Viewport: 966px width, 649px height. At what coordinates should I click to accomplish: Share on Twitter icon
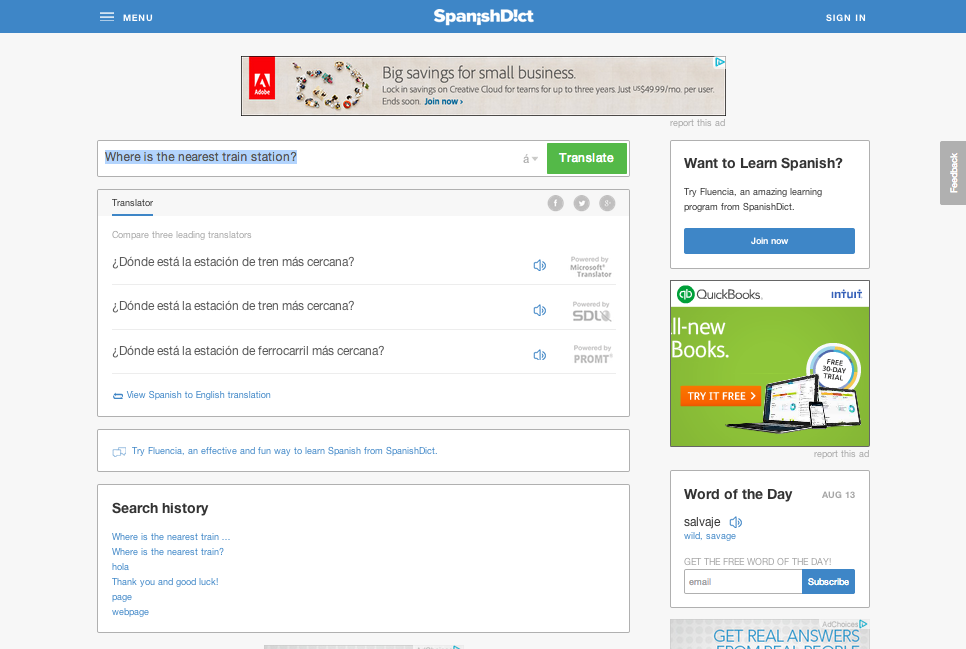pos(582,203)
